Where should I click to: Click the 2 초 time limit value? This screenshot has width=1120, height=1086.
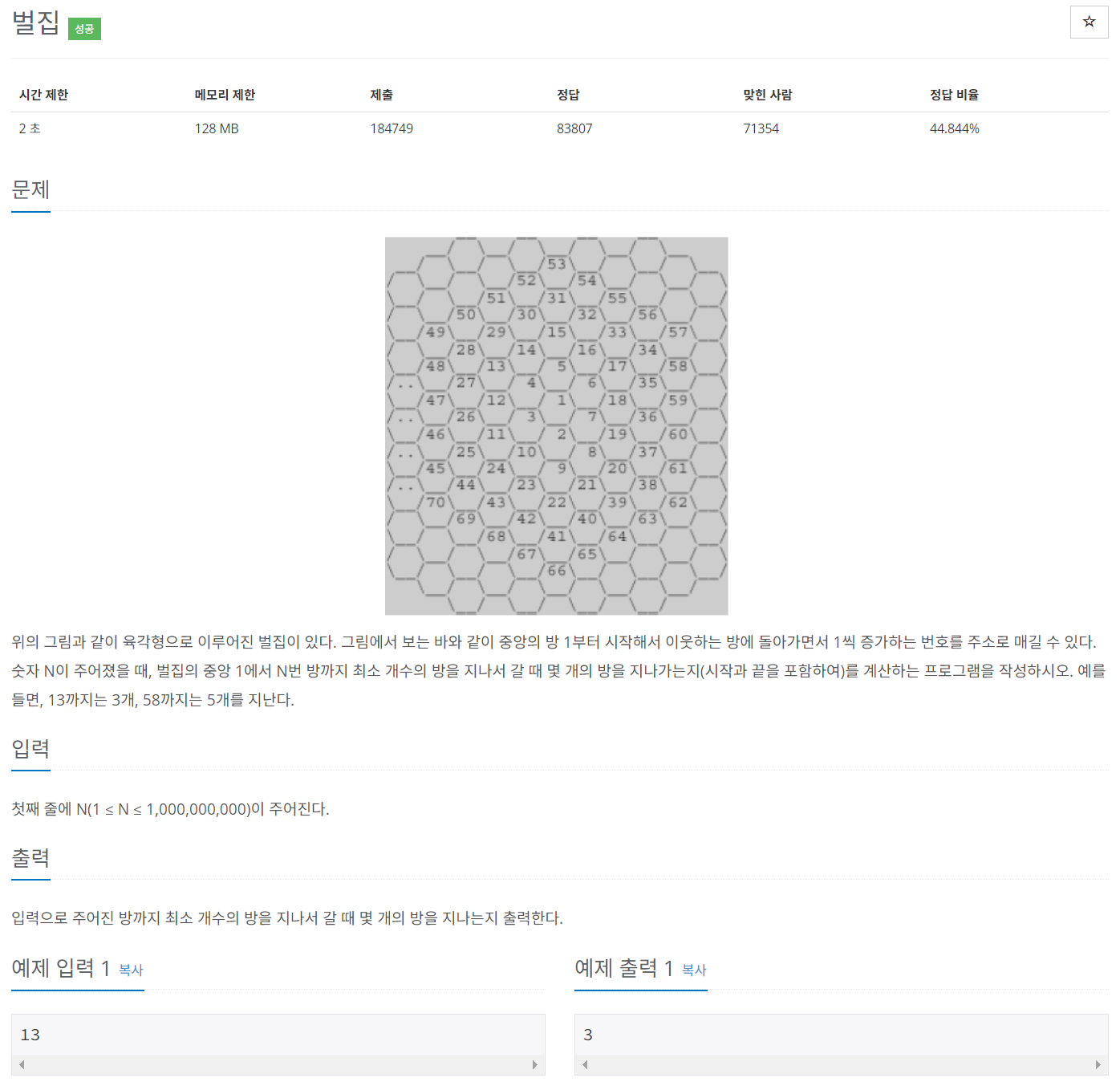point(30,128)
